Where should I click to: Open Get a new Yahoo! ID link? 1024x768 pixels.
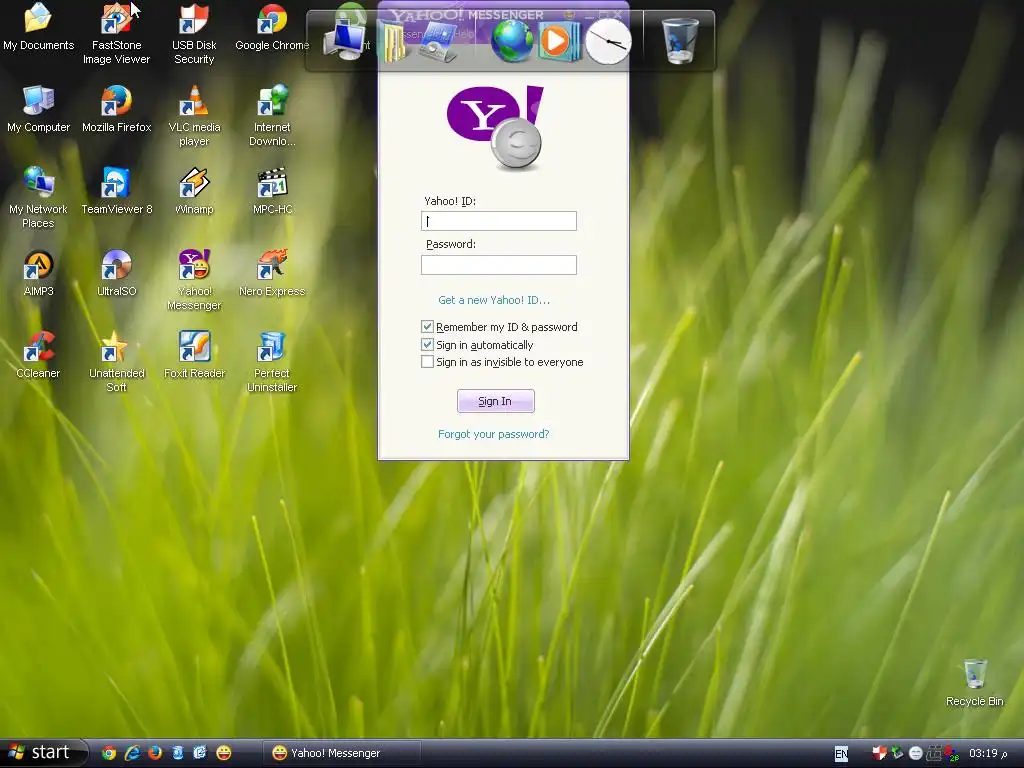(x=494, y=300)
